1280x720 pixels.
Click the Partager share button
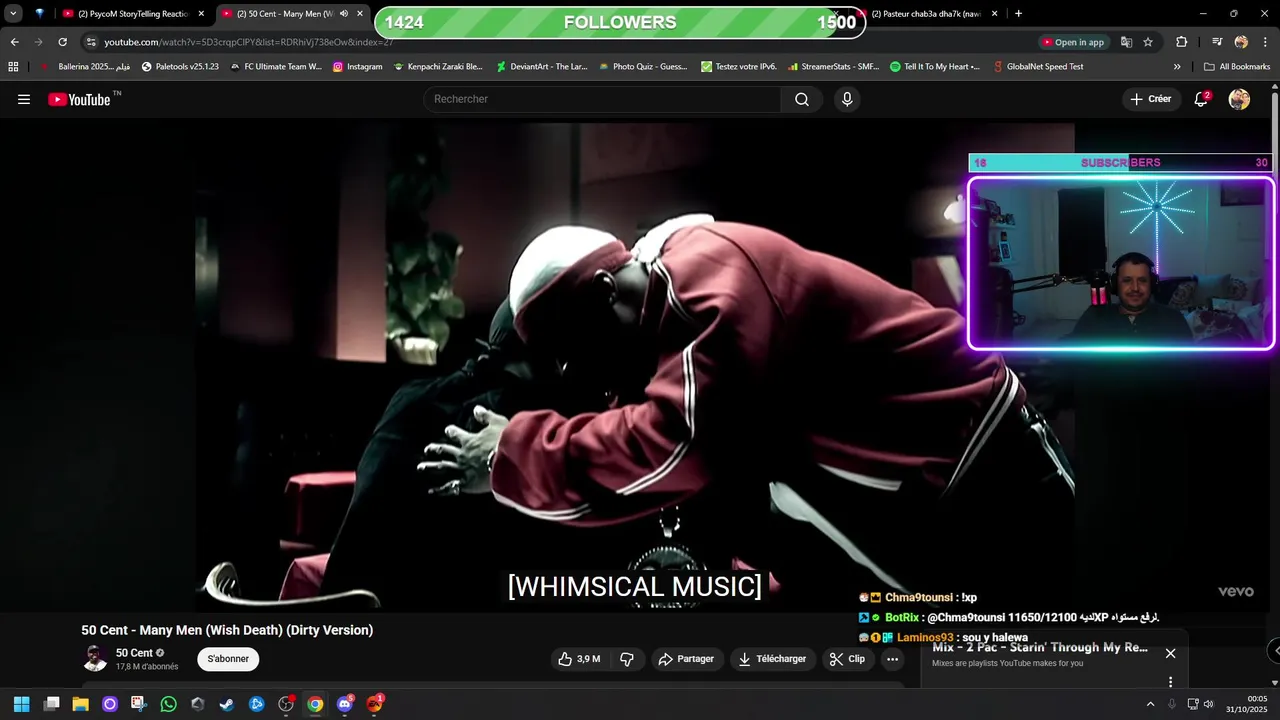[686, 659]
